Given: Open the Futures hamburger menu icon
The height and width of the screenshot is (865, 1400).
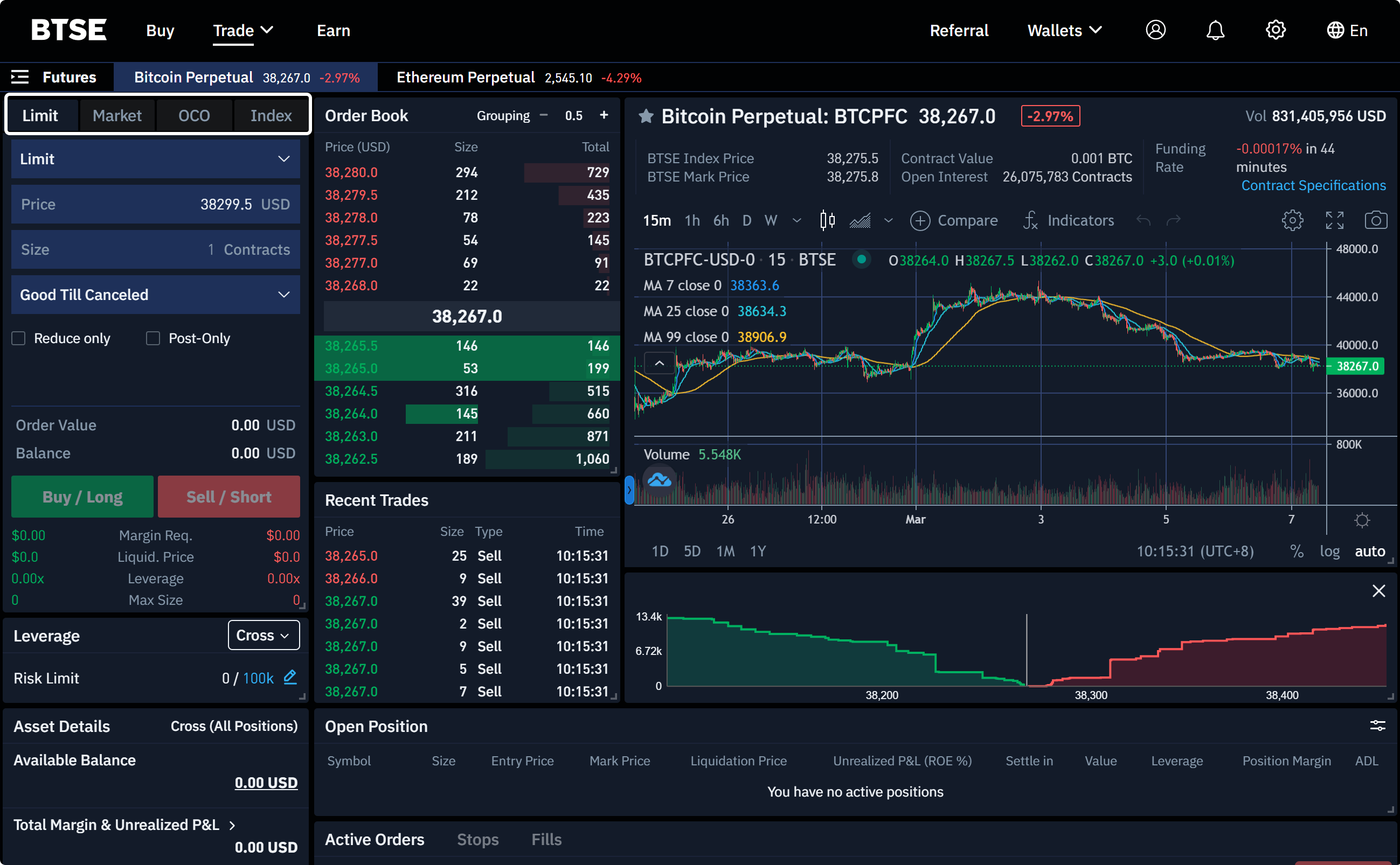Looking at the screenshot, I should pos(19,76).
